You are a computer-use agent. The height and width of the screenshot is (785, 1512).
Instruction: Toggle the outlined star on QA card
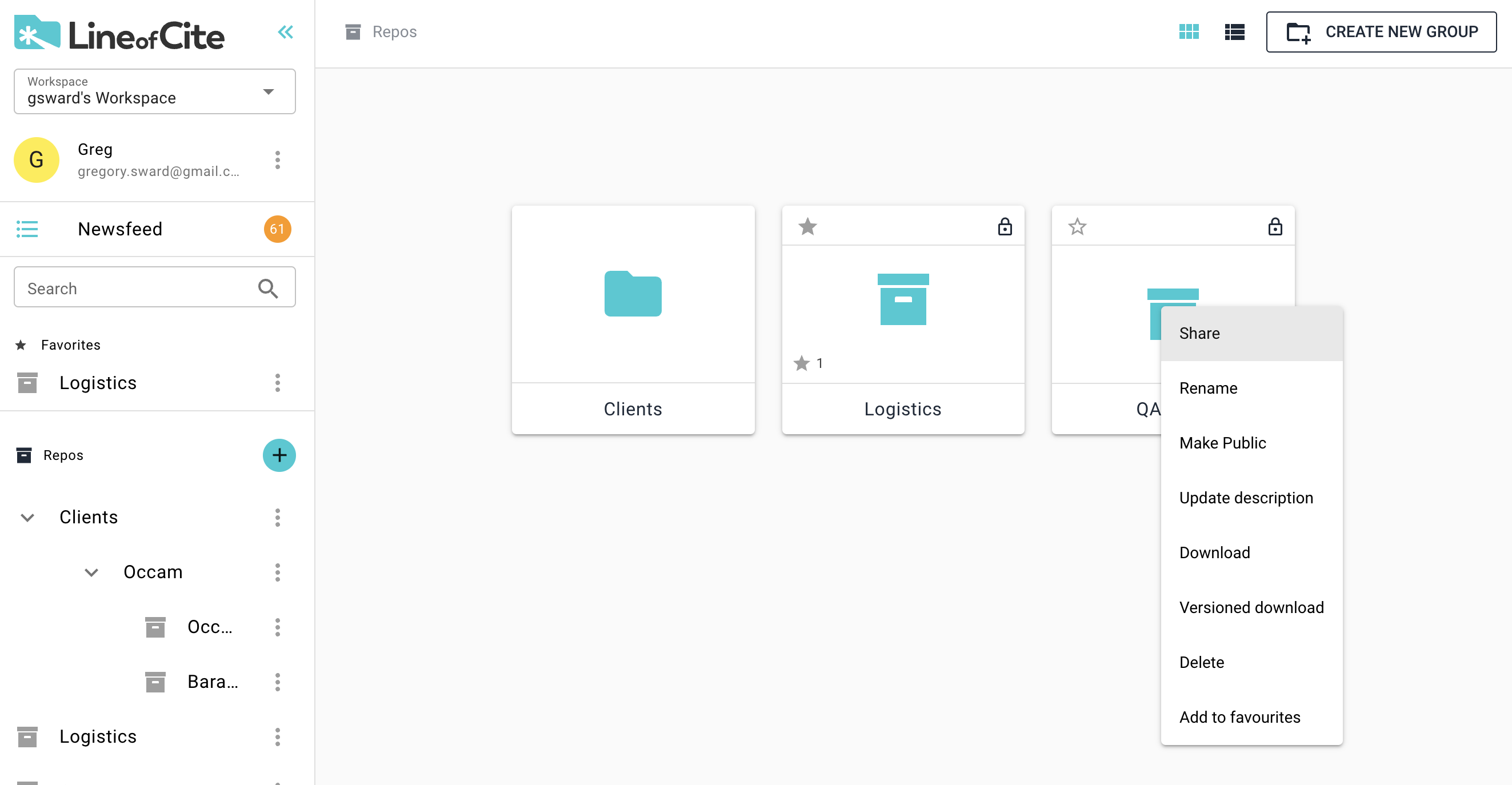point(1077,226)
